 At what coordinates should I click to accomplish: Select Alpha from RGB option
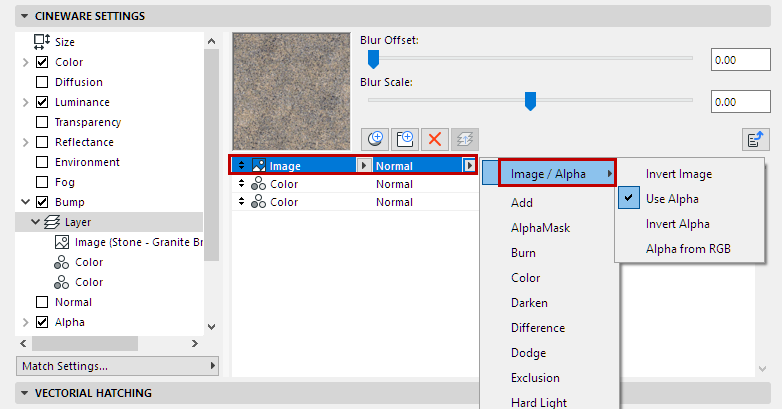click(x=688, y=249)
